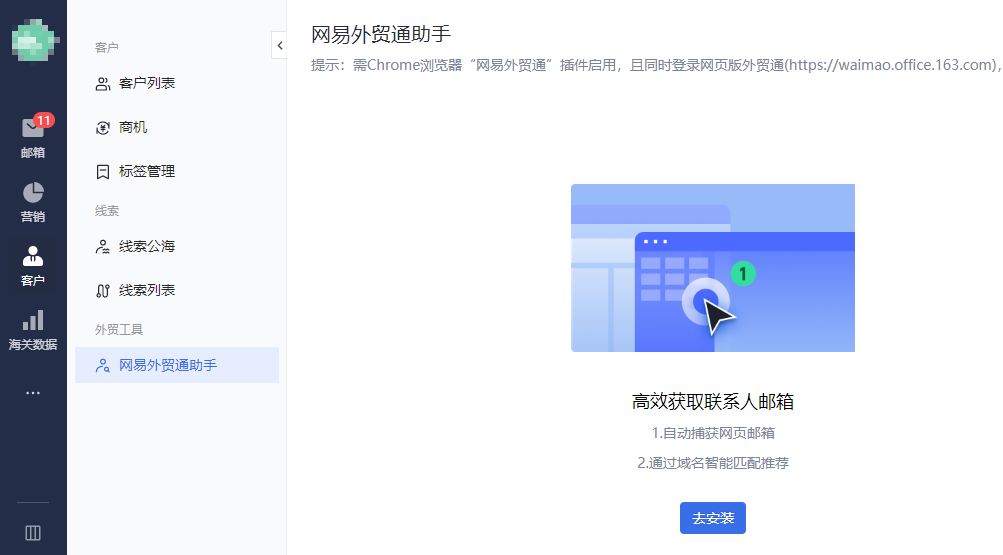
Task: Click the 去安装 button
Action: [712, 518]
